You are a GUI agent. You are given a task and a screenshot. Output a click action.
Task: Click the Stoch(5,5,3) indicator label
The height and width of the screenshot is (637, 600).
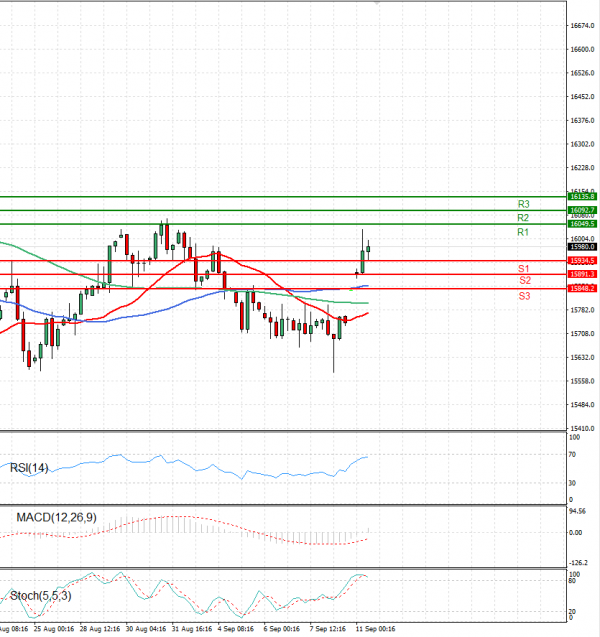pyautogui.click(x=41, y=596)
